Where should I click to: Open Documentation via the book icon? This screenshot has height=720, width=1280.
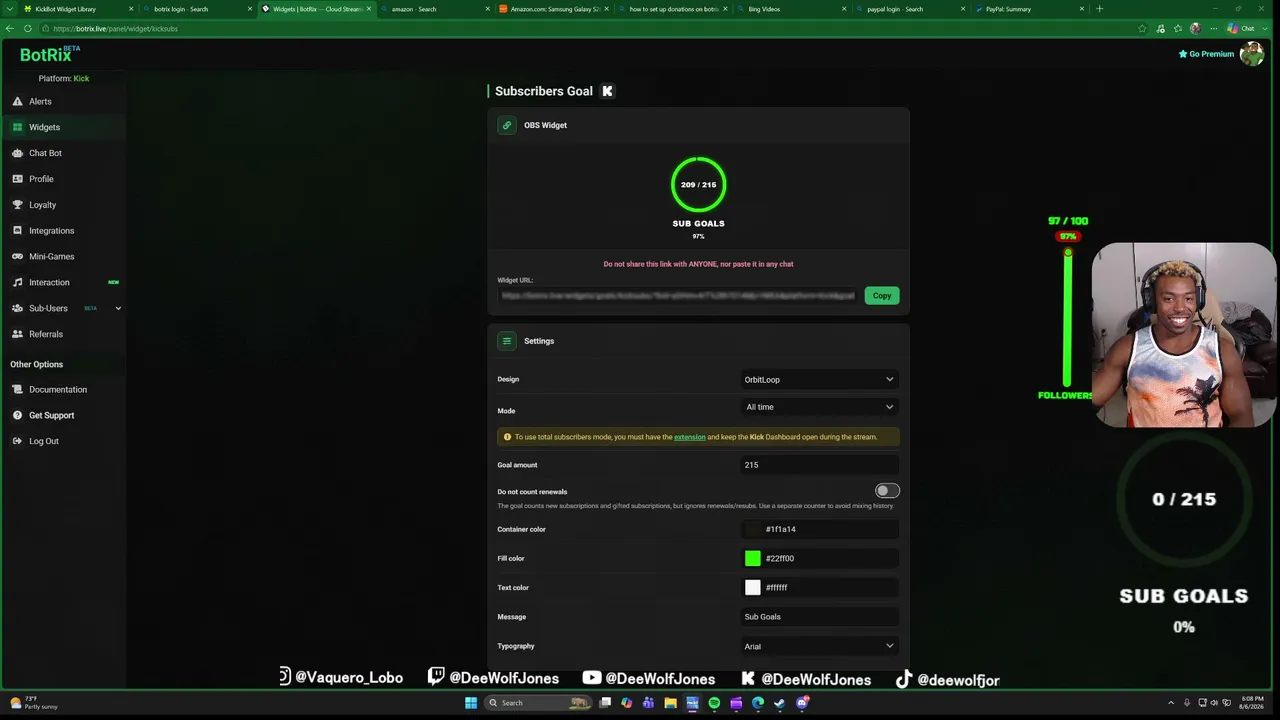(x=17, y=390)
